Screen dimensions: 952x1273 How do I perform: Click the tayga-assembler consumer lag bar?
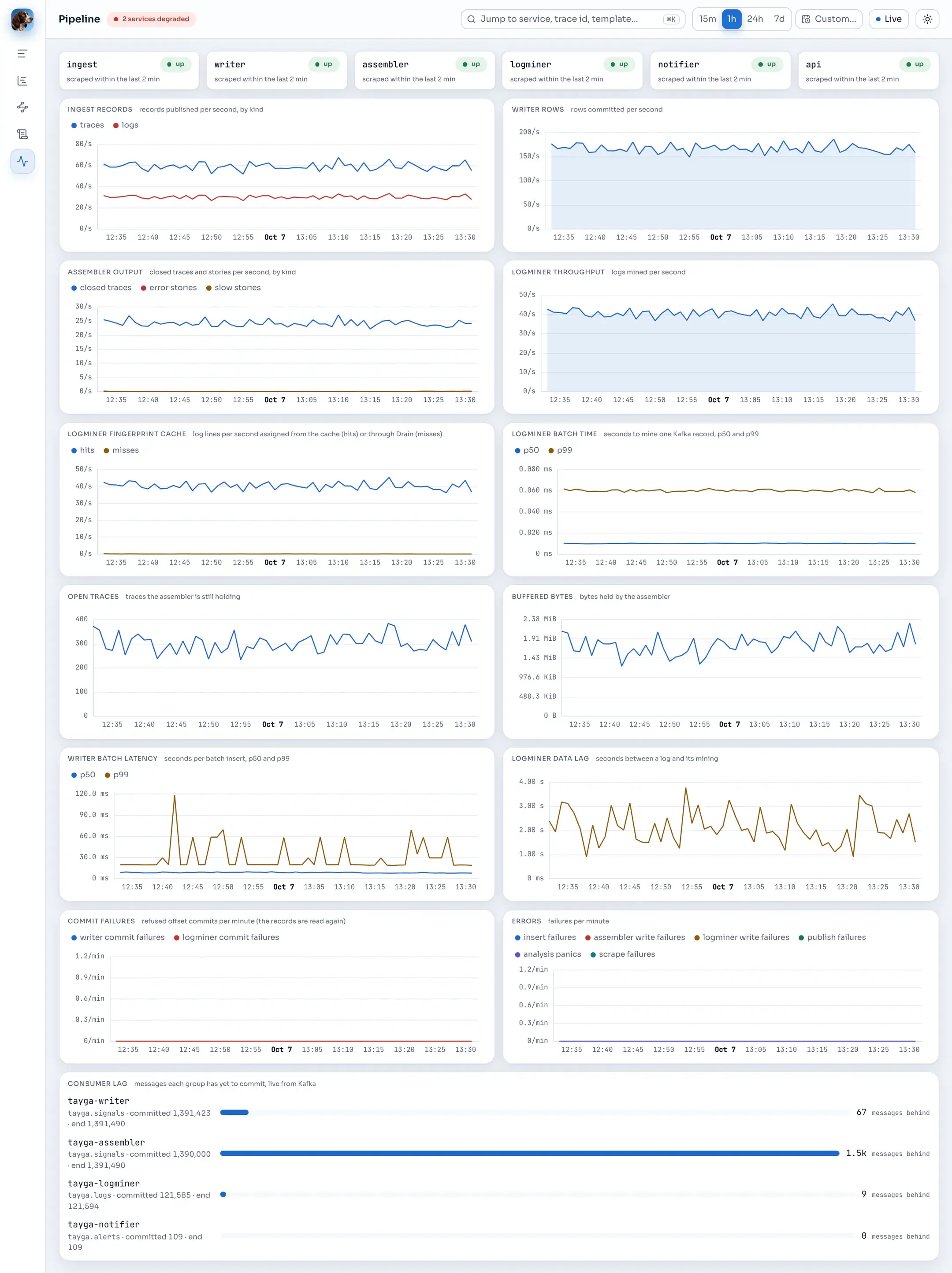pyautogui.click(x=529, y=1153)
